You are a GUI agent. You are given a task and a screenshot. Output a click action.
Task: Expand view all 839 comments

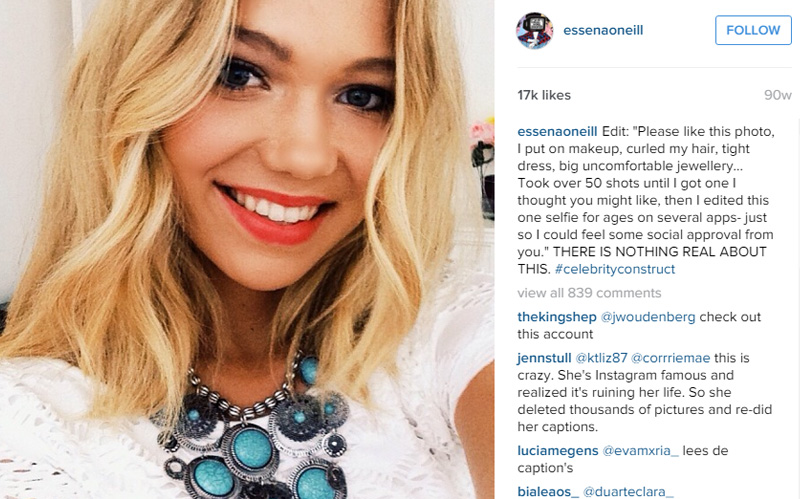point(589,293)
